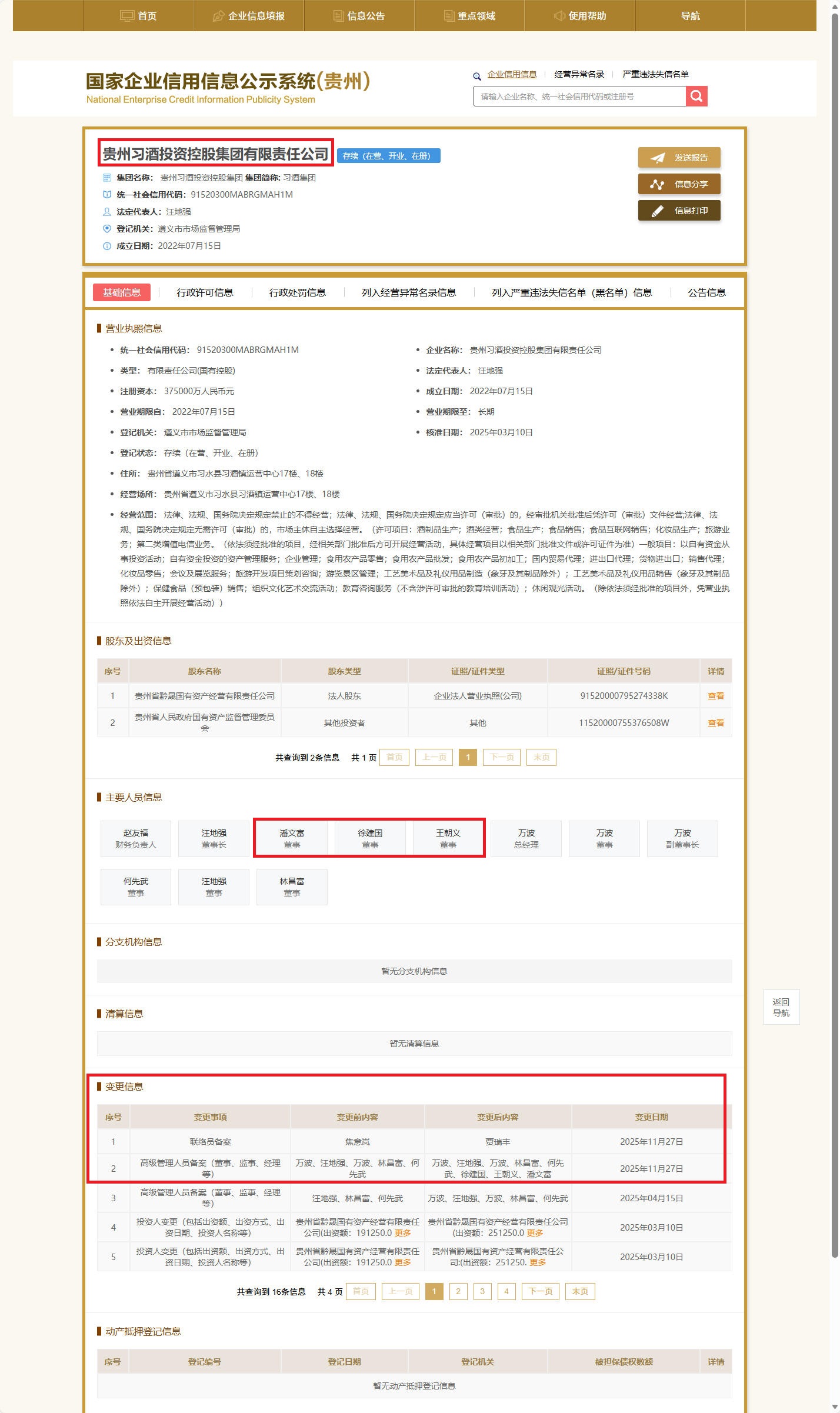Click document icon beside 重点领域

[449, 16]
